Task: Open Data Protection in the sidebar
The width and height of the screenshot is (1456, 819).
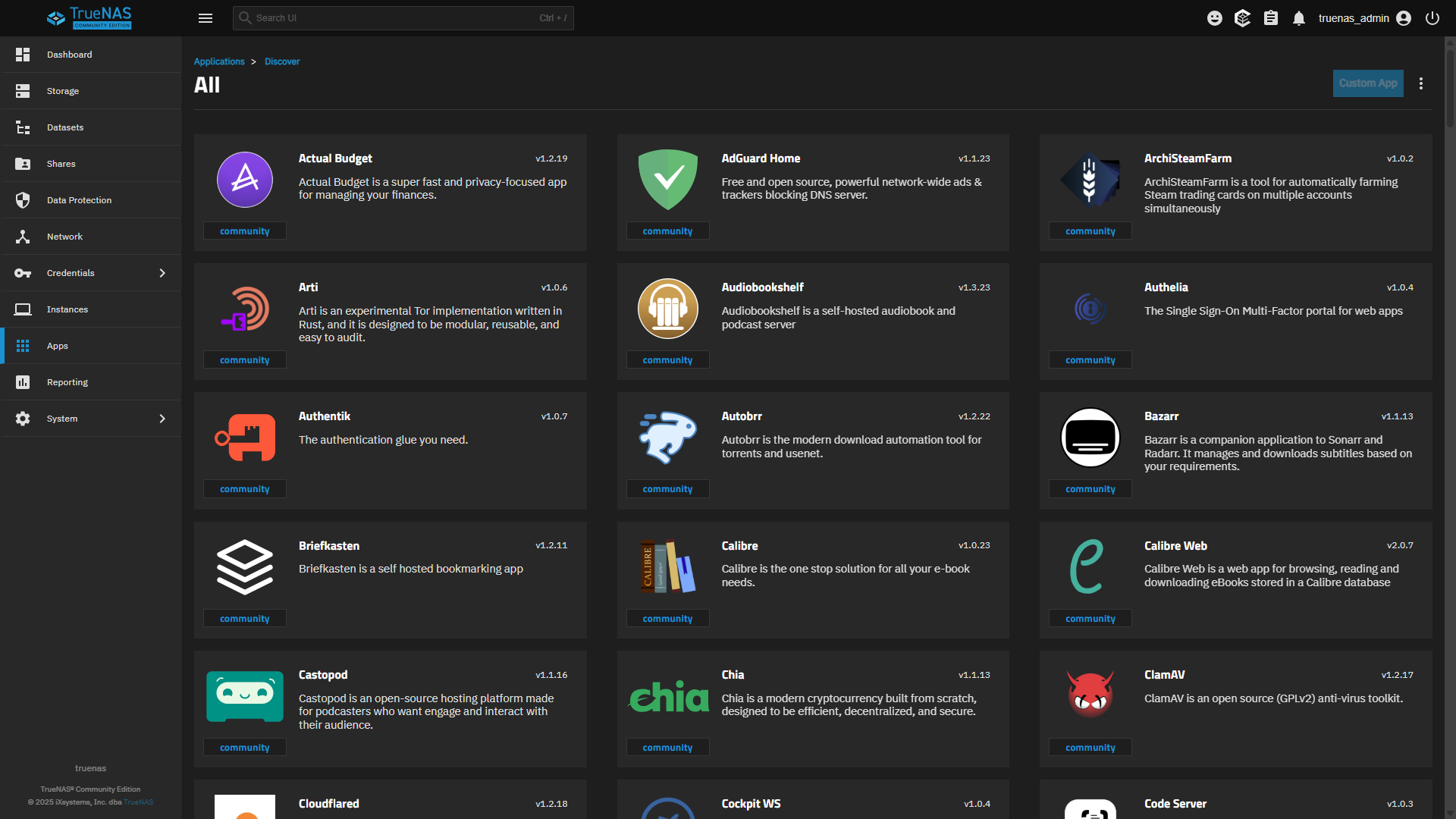Action: [79, 200]
